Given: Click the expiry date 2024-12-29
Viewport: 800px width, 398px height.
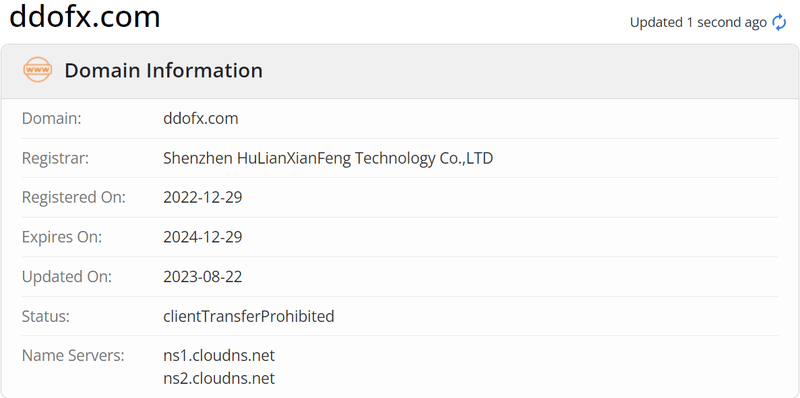Looking at the screenshot, I should coord(203,237).
